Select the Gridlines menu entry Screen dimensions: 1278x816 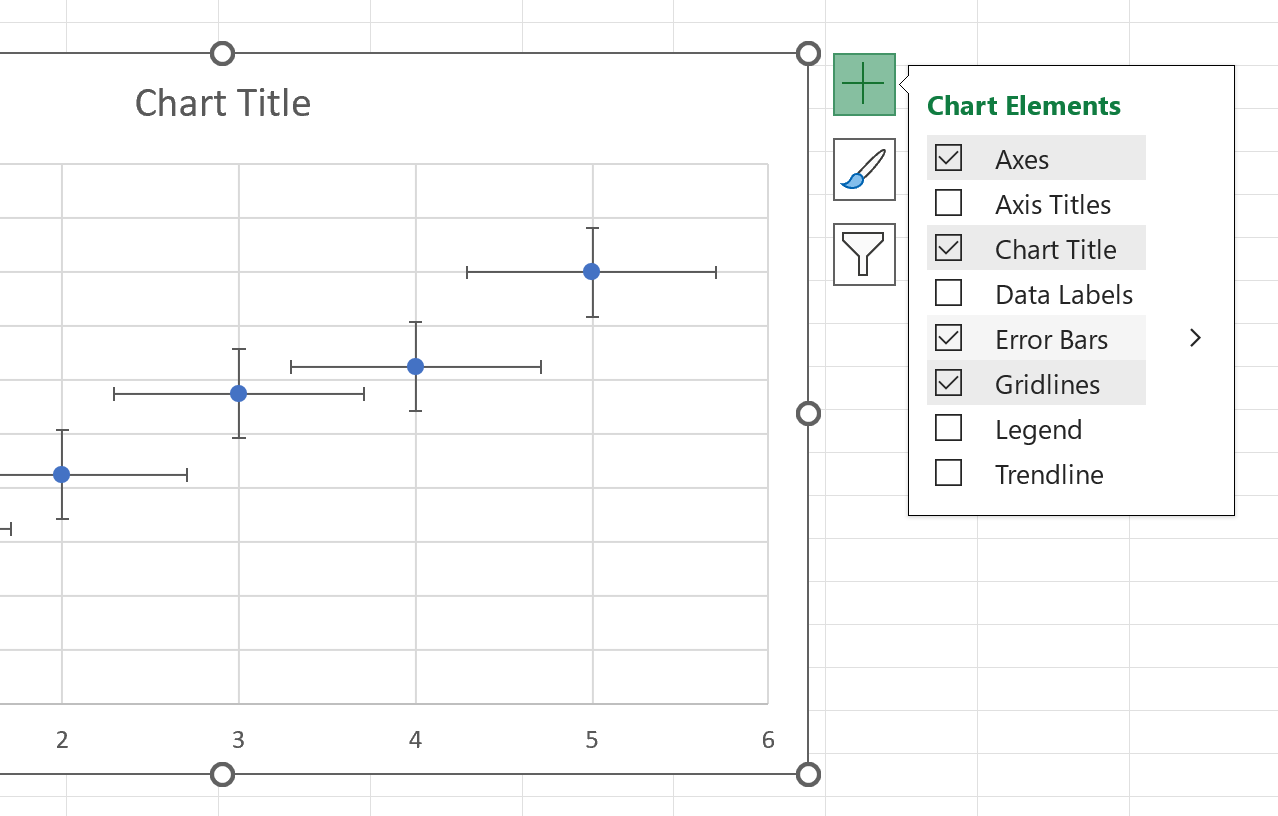point(1036,384)
